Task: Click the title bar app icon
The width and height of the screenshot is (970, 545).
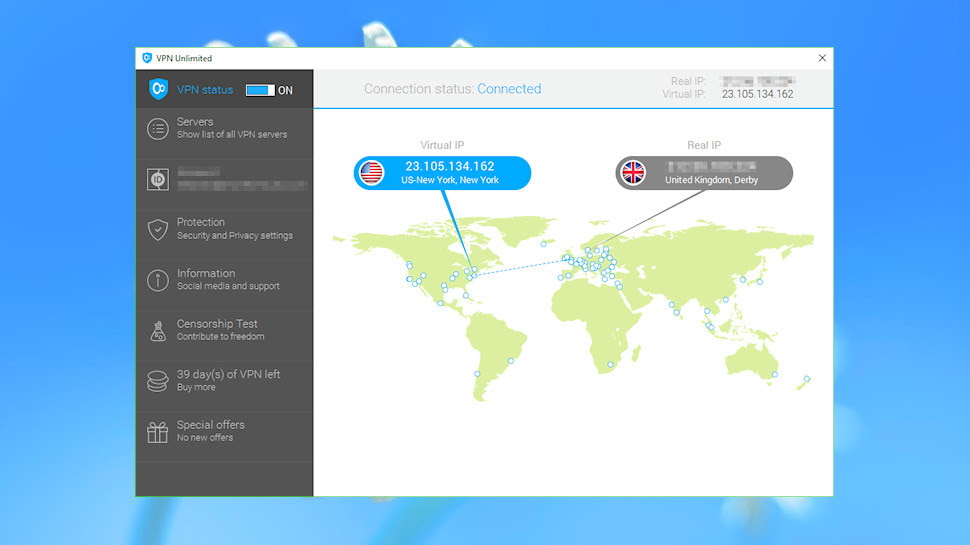Action: tap(147, 58)
